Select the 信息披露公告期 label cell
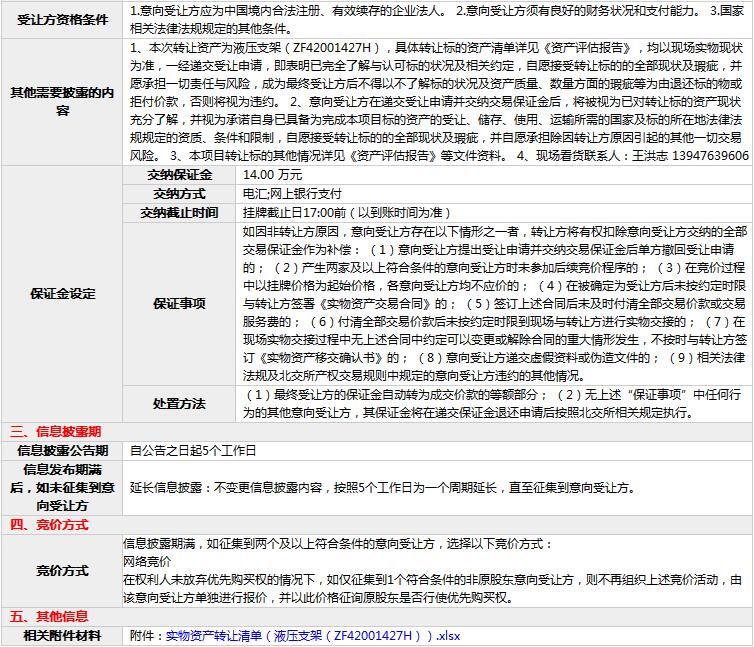The height and width of the screenshot is (647, 754). coord(64,450)
